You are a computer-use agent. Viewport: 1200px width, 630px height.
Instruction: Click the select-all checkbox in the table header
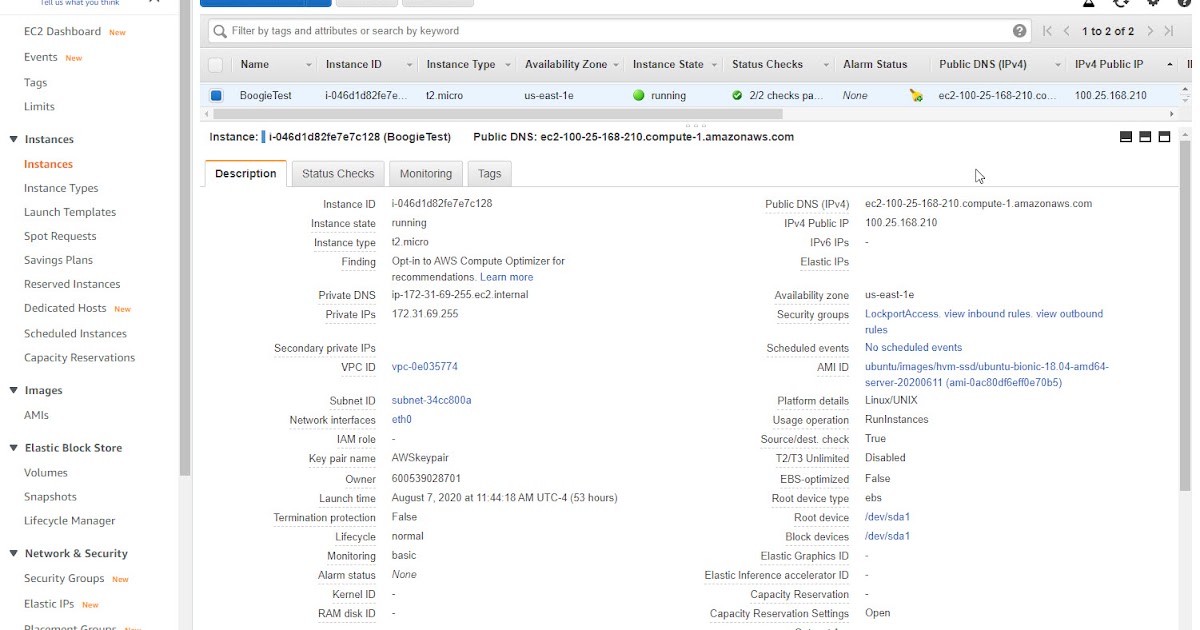[x=214, y=64]
